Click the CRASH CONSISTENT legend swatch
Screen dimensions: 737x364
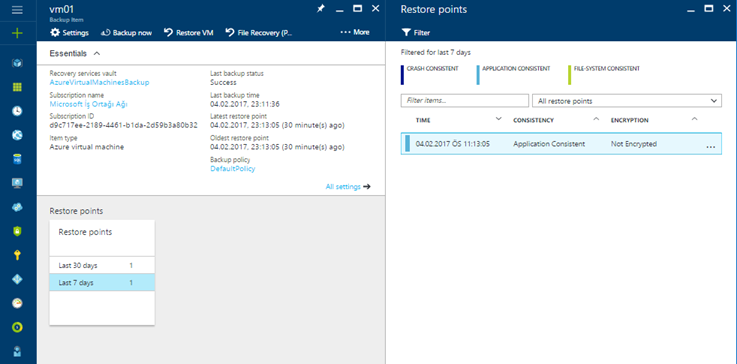point(402,75)
